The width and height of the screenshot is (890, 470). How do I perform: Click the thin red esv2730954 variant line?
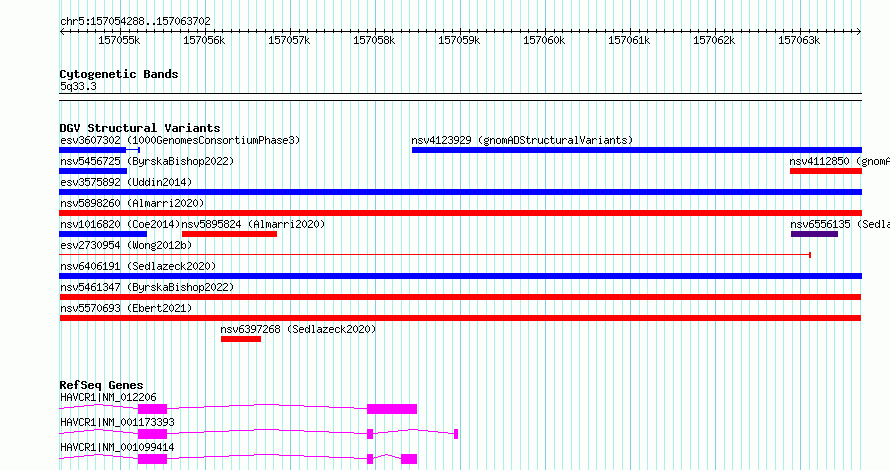(x=435, y=255)
